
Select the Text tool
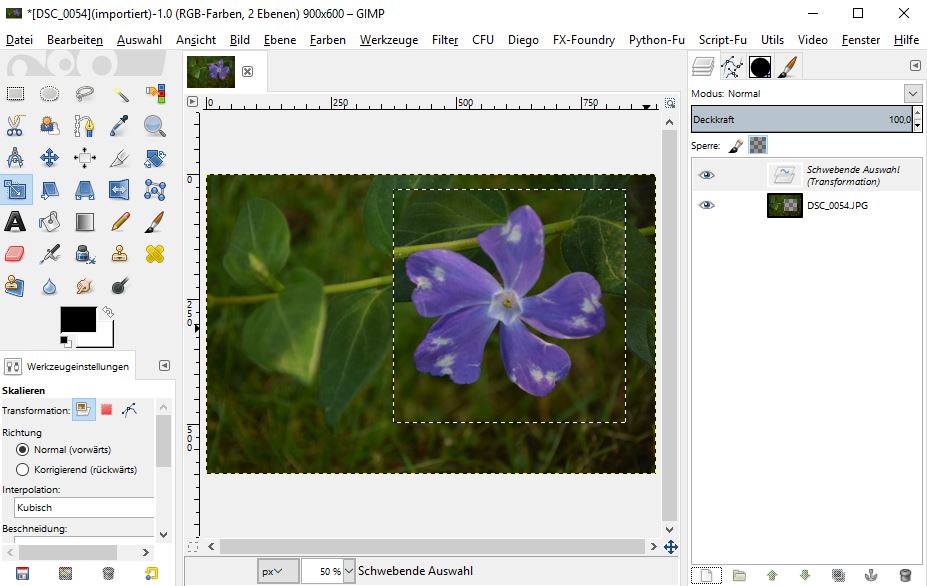coord(15,221)
